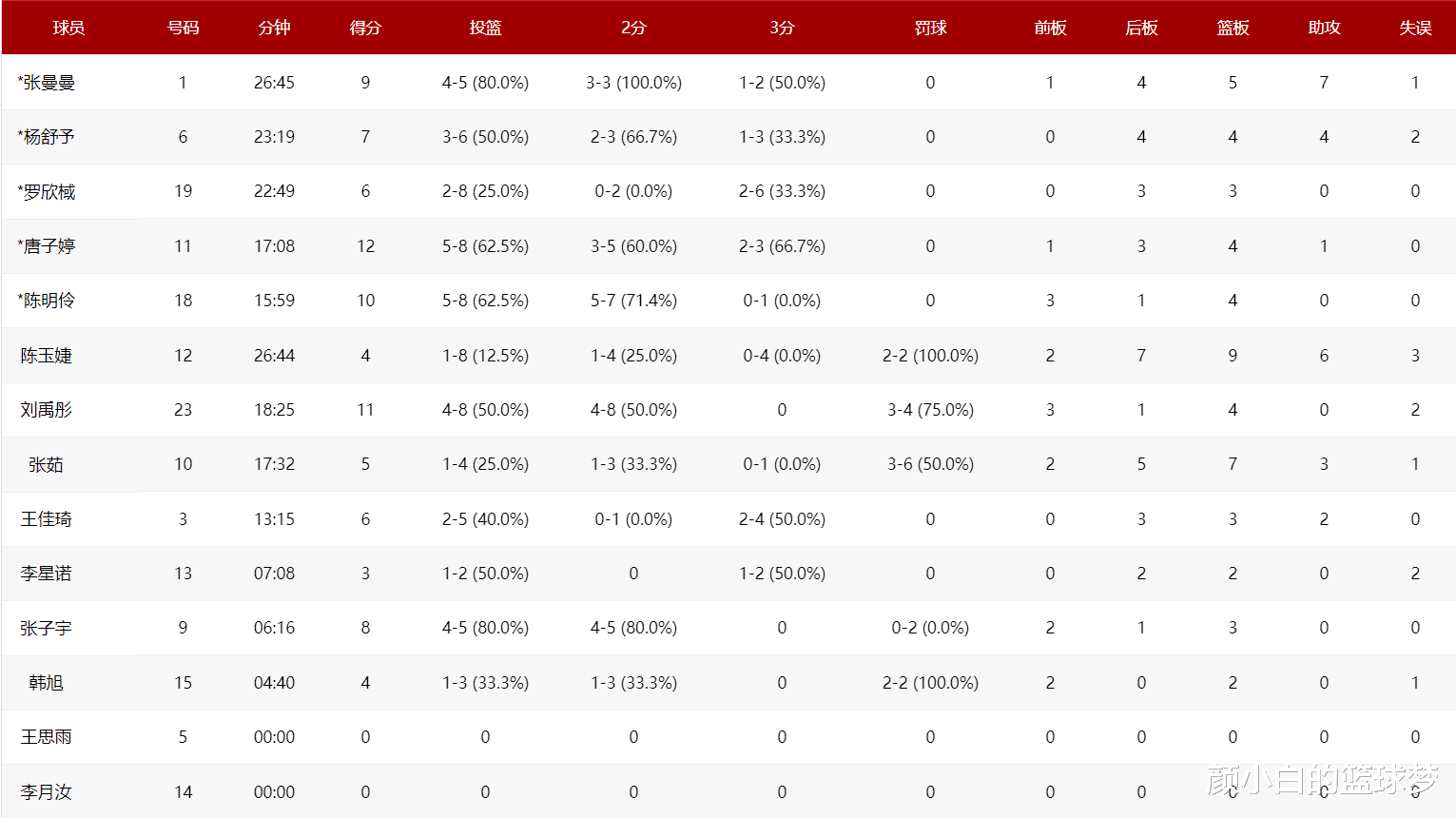Select player name 韩旭
Image resolution: width=1456 pixels, height=818 pixels.
pos(46,683)
